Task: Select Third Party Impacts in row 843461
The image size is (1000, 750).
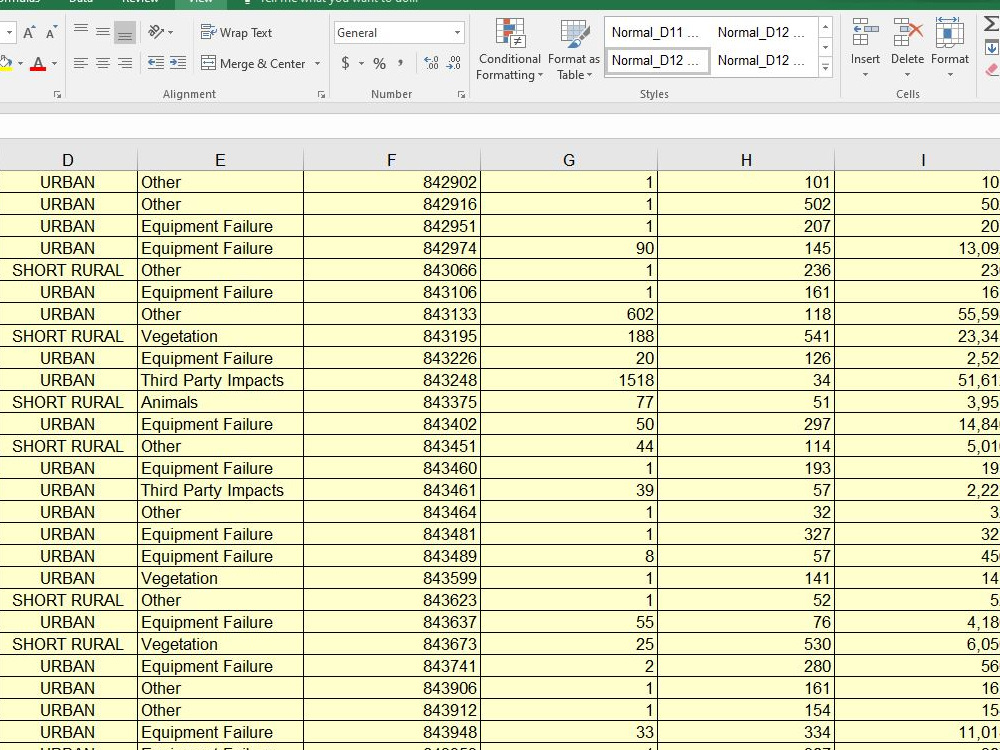Action: [x=220, y=490]
